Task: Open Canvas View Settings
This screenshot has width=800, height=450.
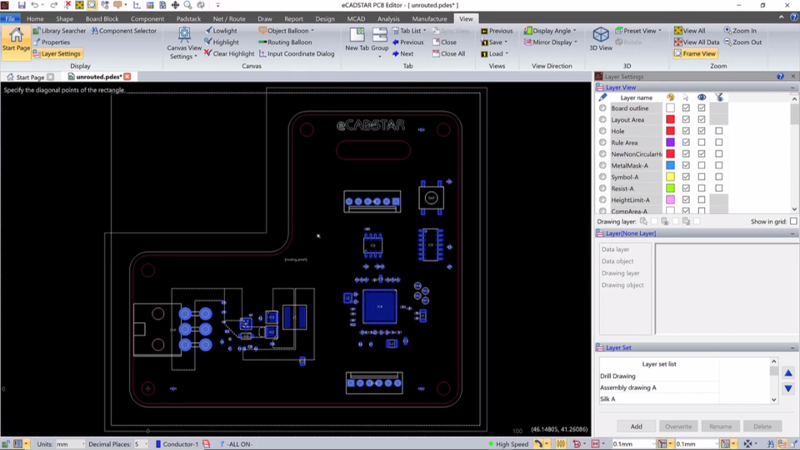Action: click(184, 43)
